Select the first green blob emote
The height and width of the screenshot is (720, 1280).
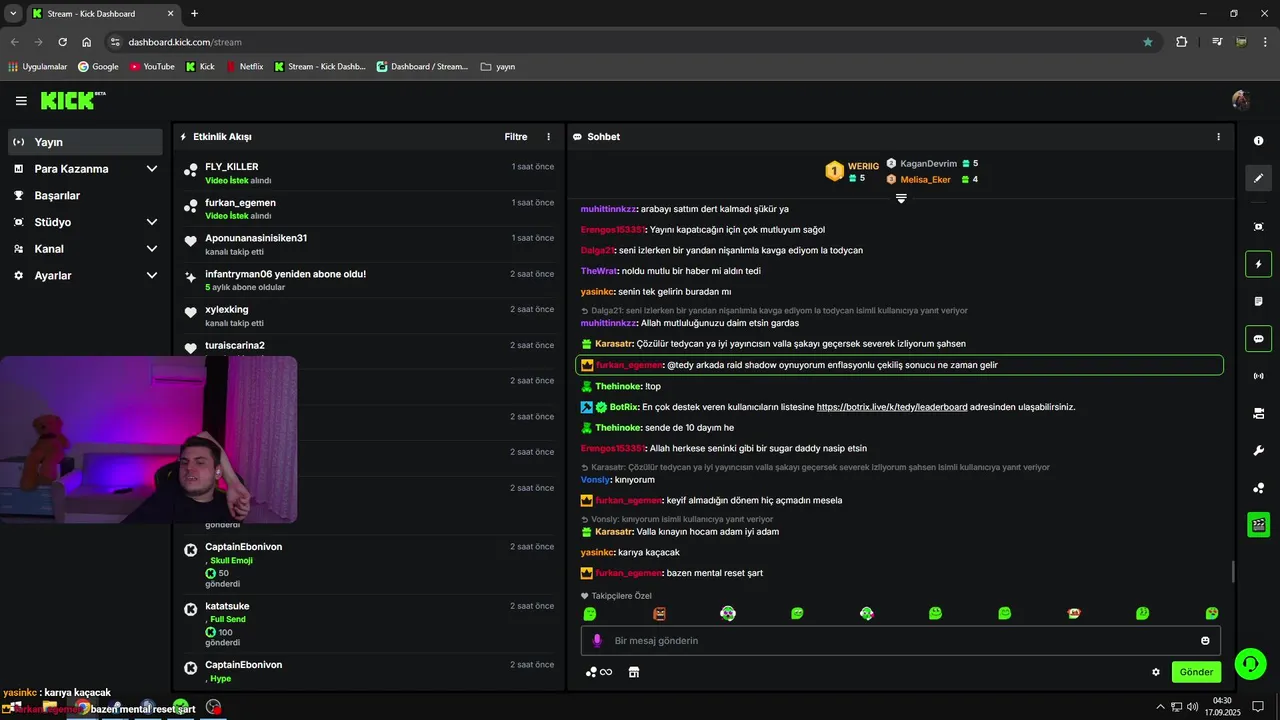coord(590,613)
